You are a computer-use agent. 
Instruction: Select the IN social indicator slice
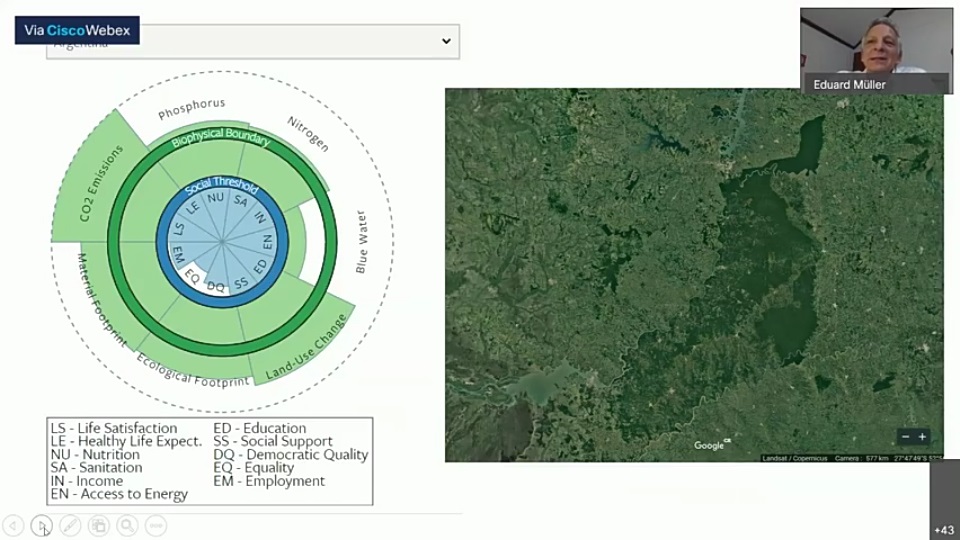[261, 216]
